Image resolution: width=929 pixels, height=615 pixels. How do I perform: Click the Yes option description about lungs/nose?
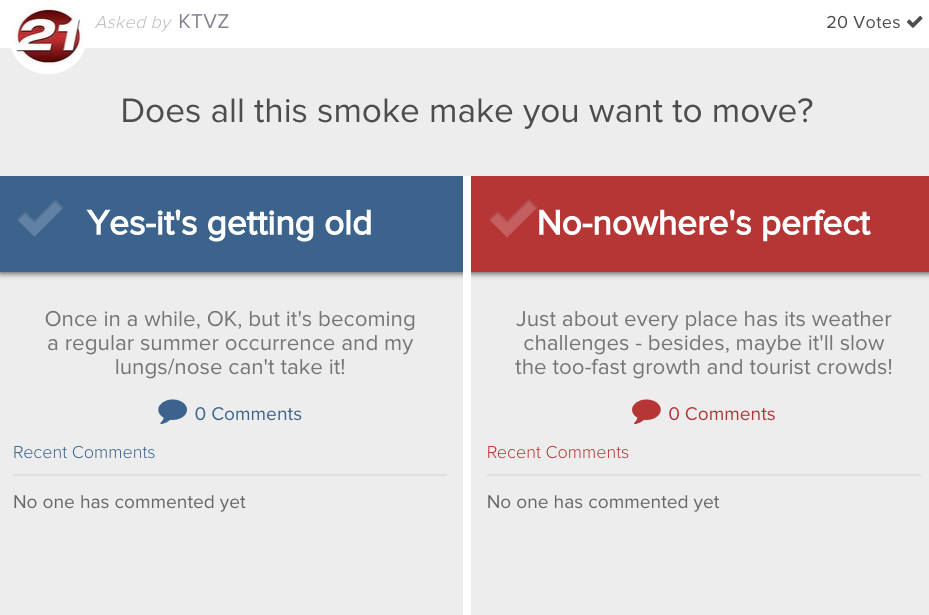coord(230,343)
